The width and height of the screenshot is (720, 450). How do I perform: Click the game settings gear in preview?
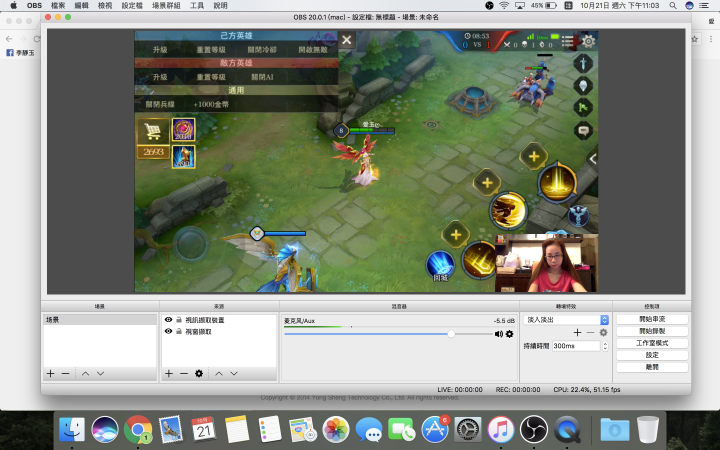click(x=588, y=41)
